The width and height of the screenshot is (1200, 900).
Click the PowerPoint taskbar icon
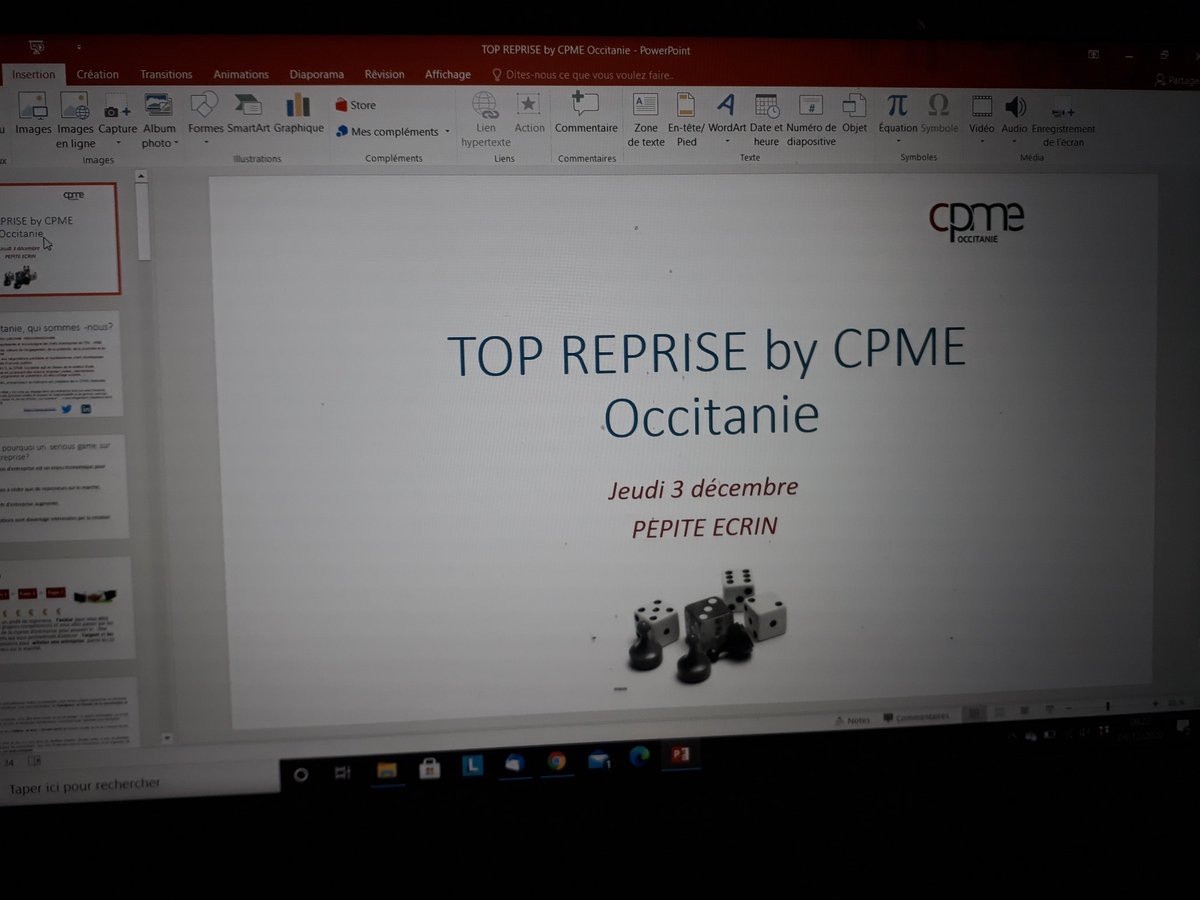pos(682,754)
